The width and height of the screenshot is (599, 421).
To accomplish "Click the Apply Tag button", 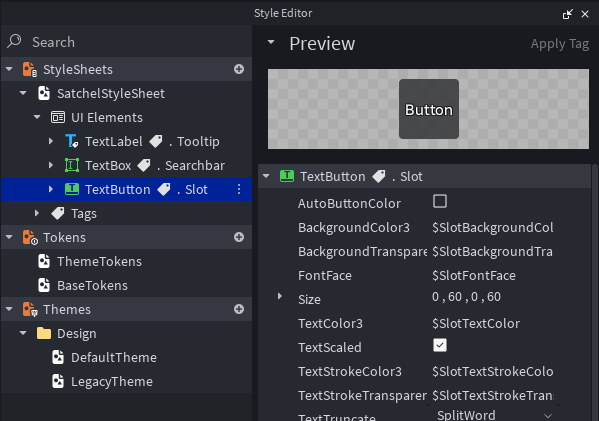I will [560, 44].
